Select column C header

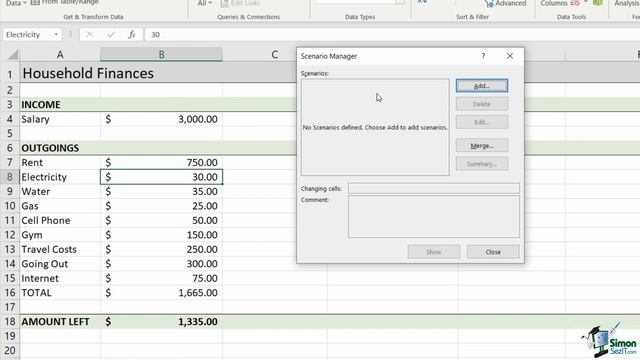click(274, 55)
